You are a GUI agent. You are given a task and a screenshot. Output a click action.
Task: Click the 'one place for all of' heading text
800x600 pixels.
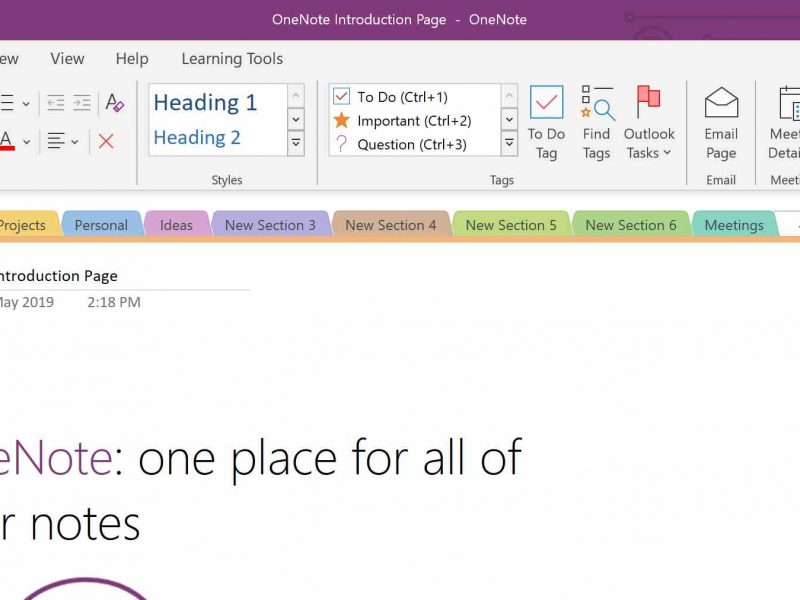(x=330, y=458)
